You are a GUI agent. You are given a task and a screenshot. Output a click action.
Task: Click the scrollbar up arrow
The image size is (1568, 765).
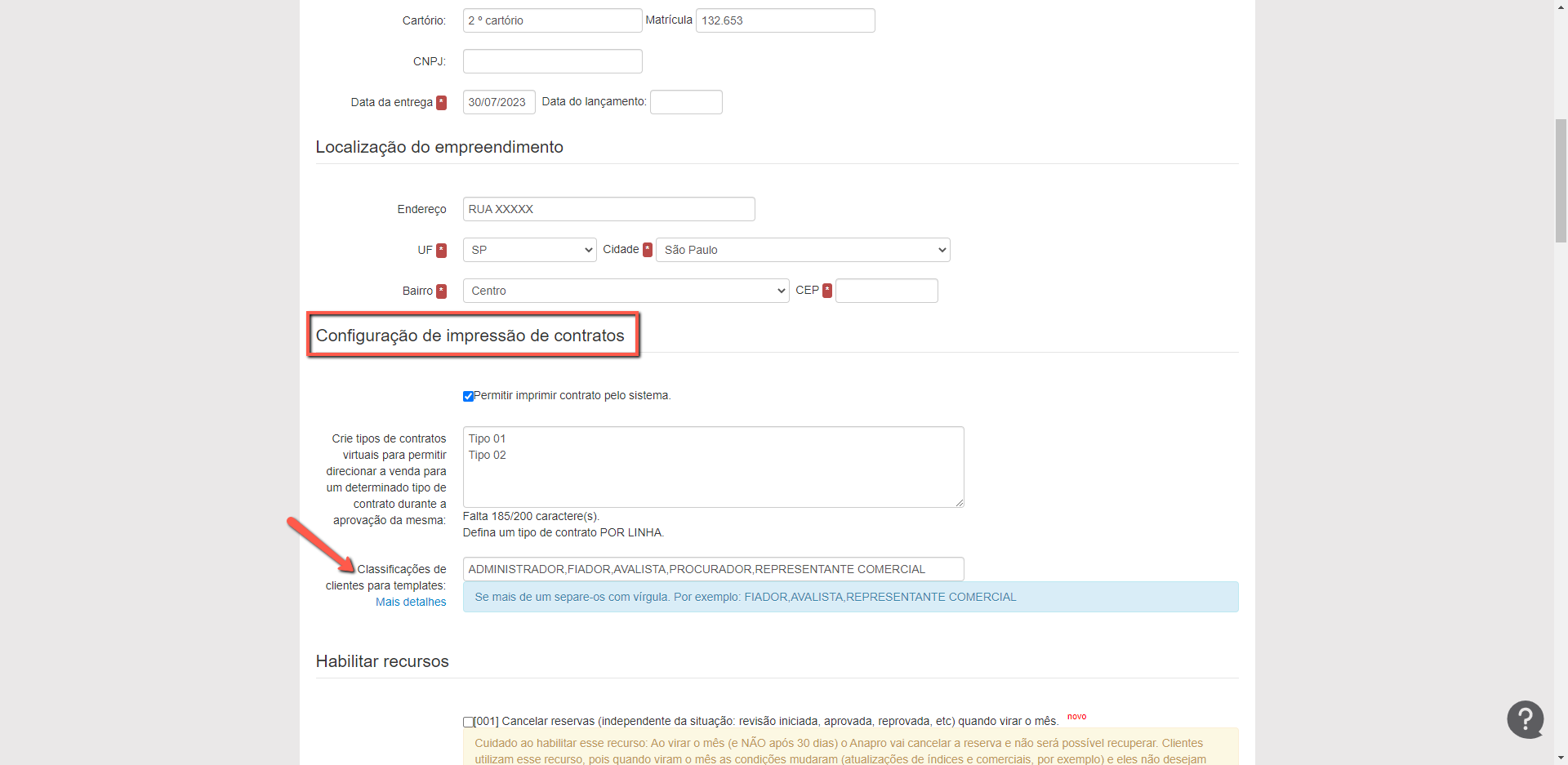pos(1561,7)
